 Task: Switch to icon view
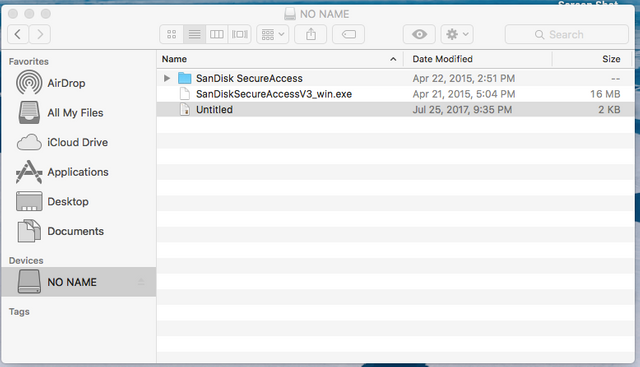point(172,34)
